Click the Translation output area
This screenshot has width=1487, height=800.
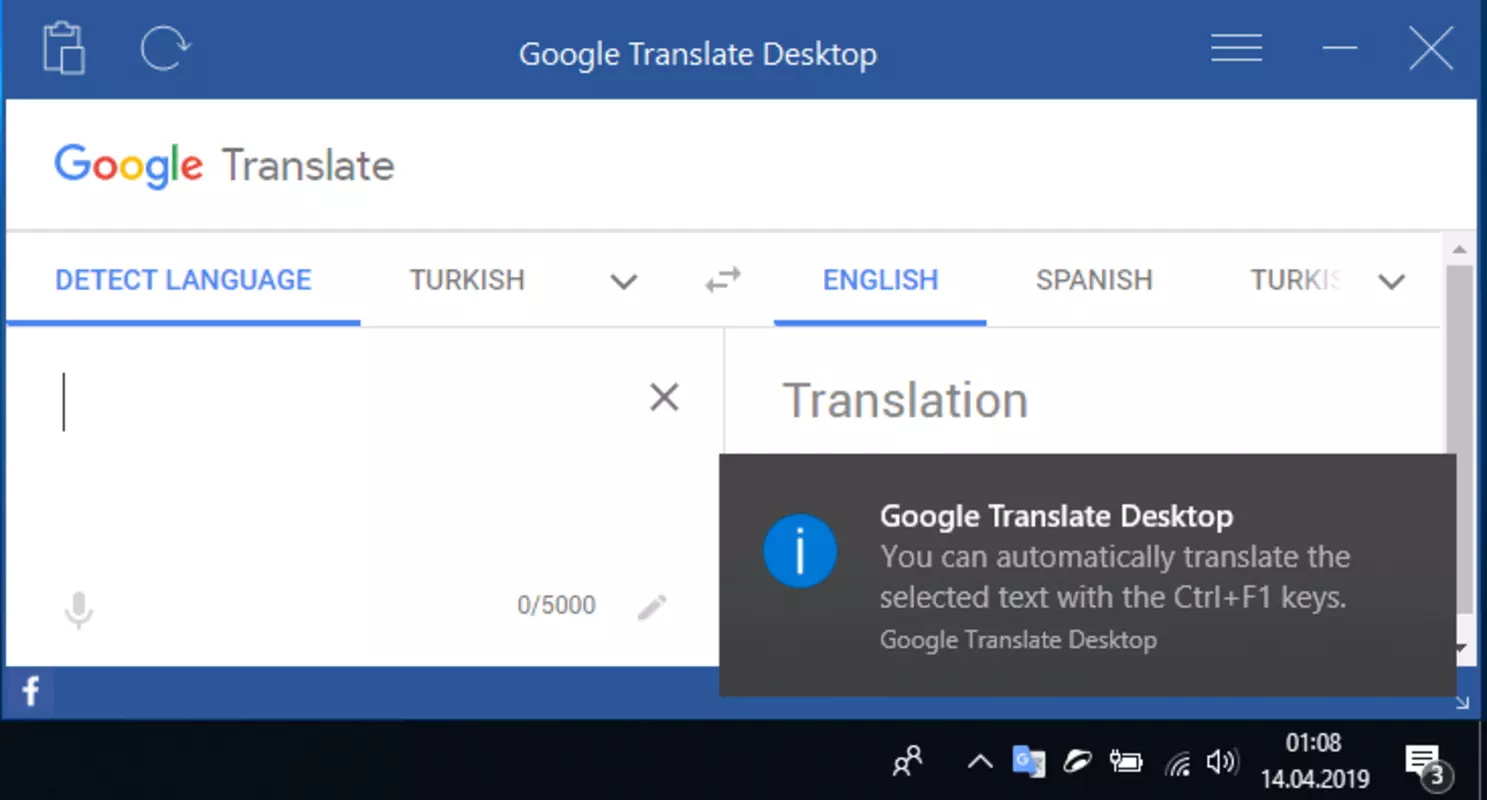point(905,401)
